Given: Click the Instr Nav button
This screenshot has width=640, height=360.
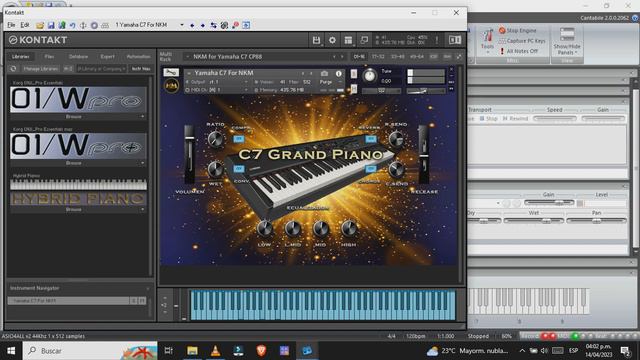Looking at the screenshot, I should pos(141,69).
